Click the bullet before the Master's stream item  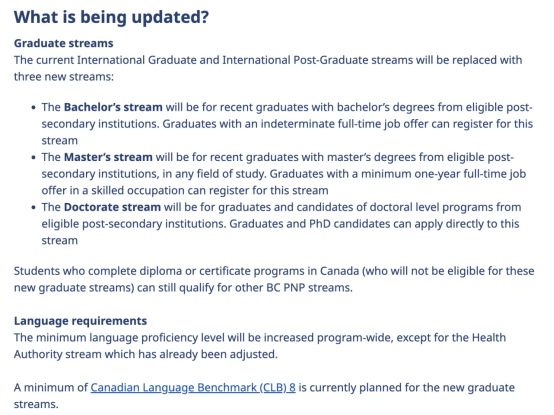point(34,158)
